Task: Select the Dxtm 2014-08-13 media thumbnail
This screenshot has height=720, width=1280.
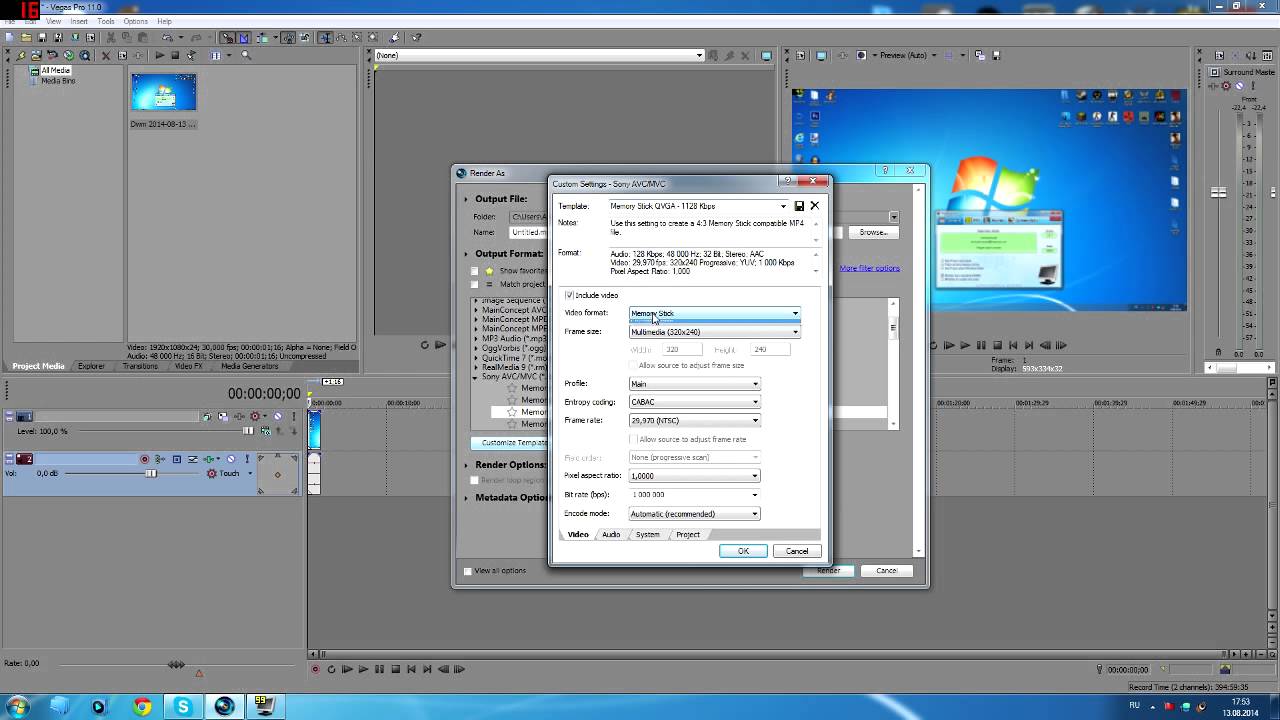Action: click(x=163, y=93)
